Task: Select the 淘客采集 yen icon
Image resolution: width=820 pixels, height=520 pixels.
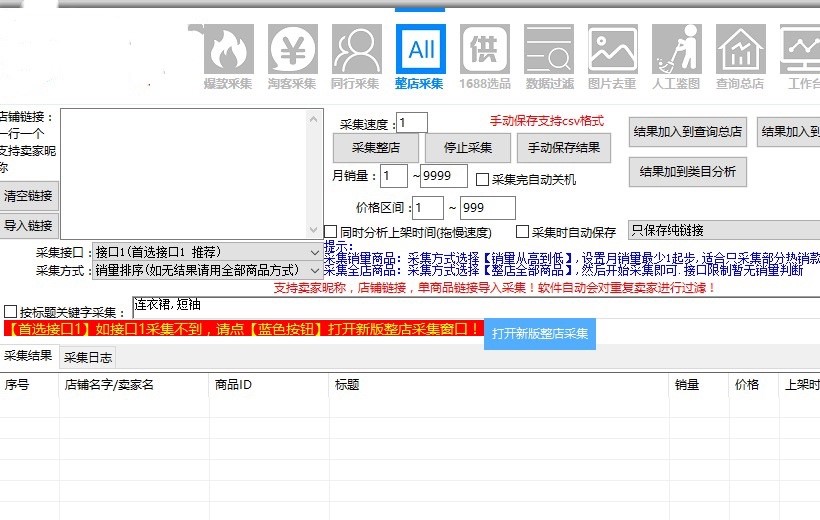Action: click(x=292, y=49)
